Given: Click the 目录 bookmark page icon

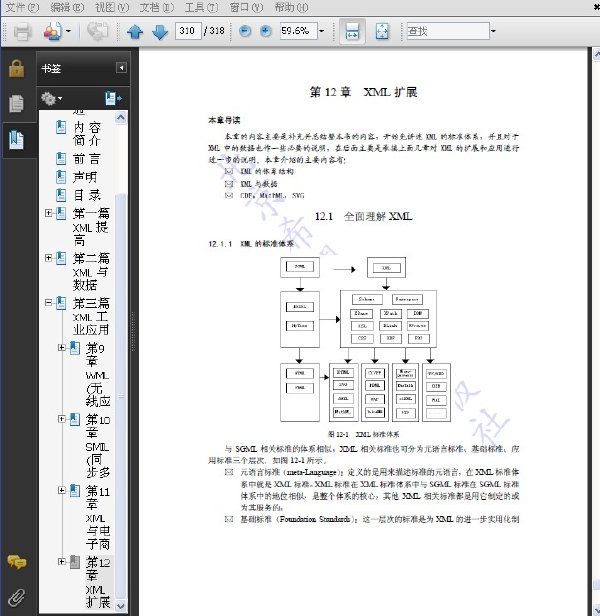Looking at the screenshot, I should (x=61, y=195).
